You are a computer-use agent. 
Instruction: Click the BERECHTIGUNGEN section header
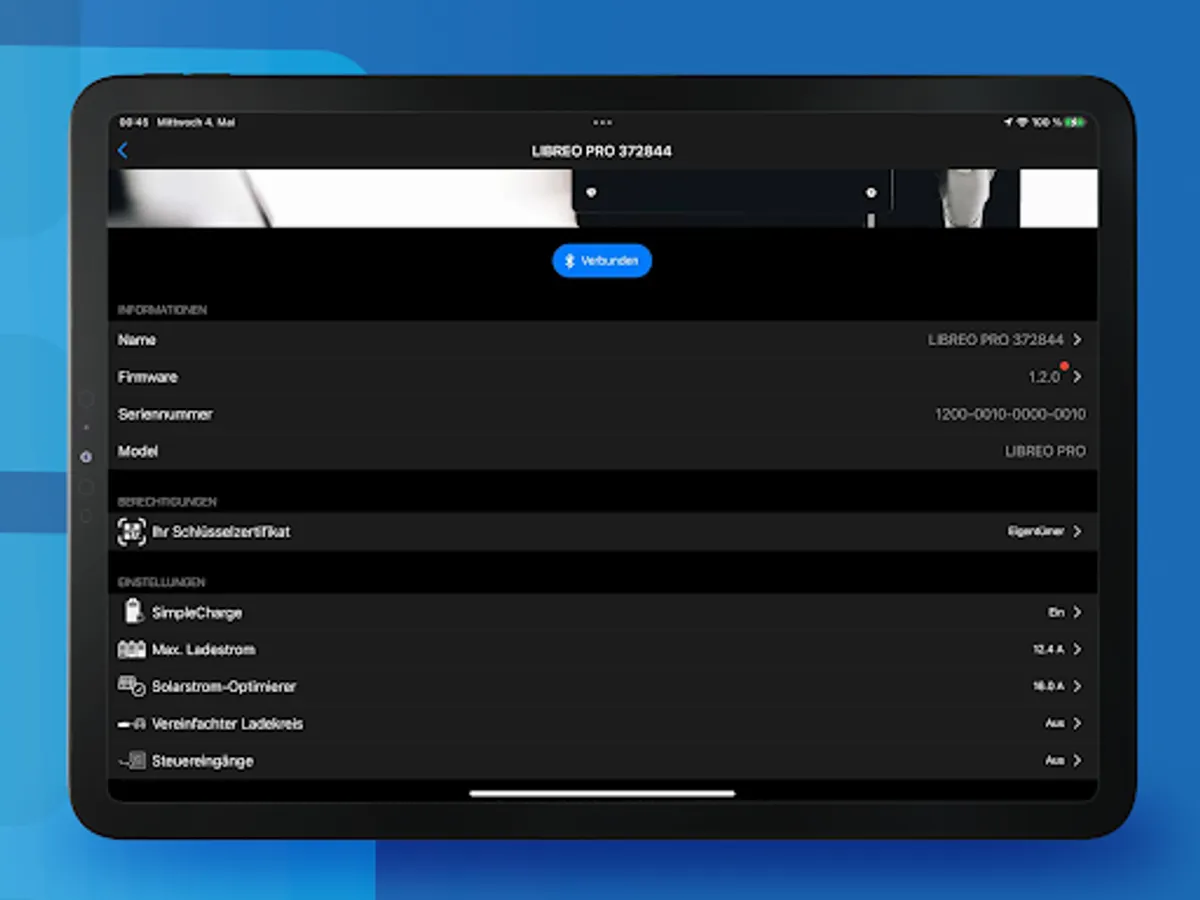(x=167, y=502)
